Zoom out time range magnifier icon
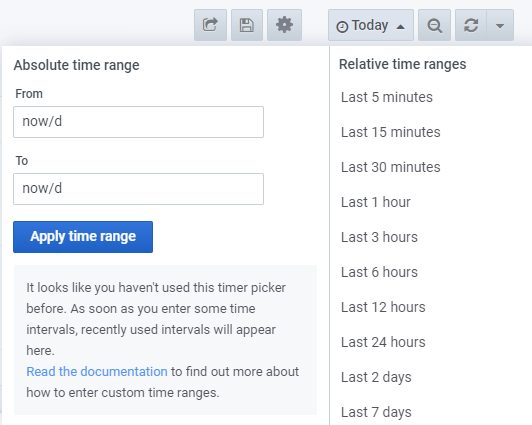532x425 pixels. tap(434, 25)
